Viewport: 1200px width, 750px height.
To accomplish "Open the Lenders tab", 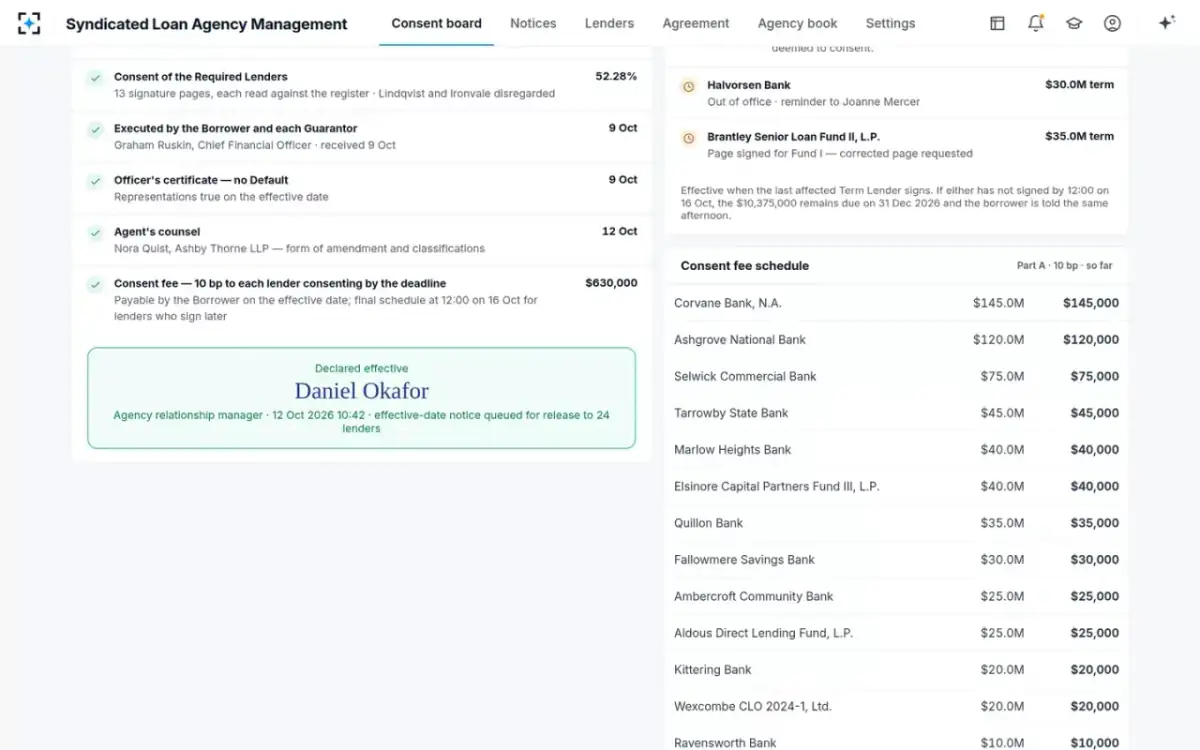I will (x=609, y=23).
